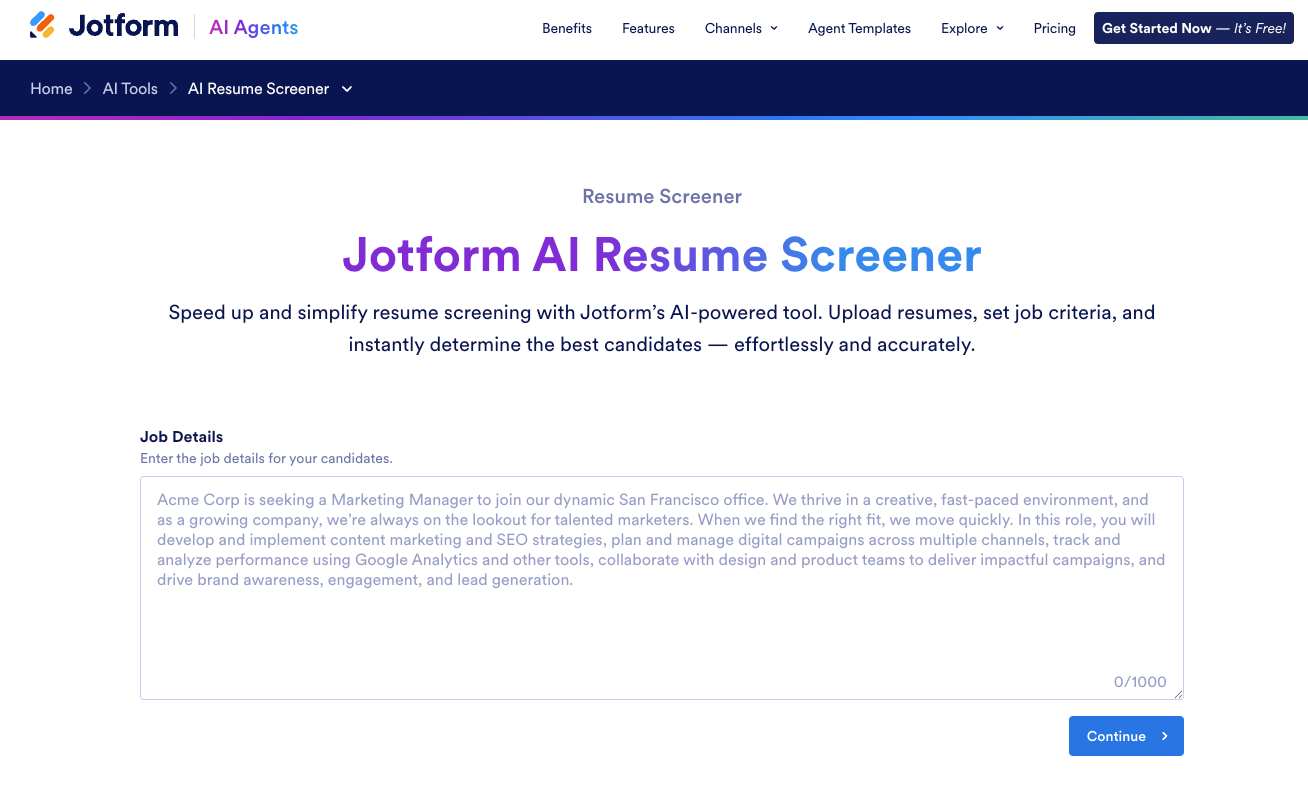Select the Benefits navigation item
This screenshot has width=1308, height=789.
[x=567, y=29]
